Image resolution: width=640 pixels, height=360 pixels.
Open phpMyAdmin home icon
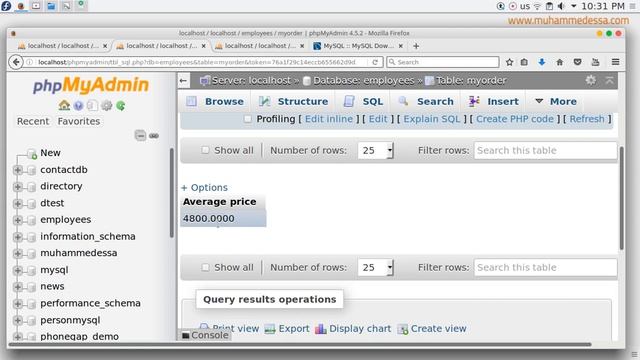click(64, 105)
